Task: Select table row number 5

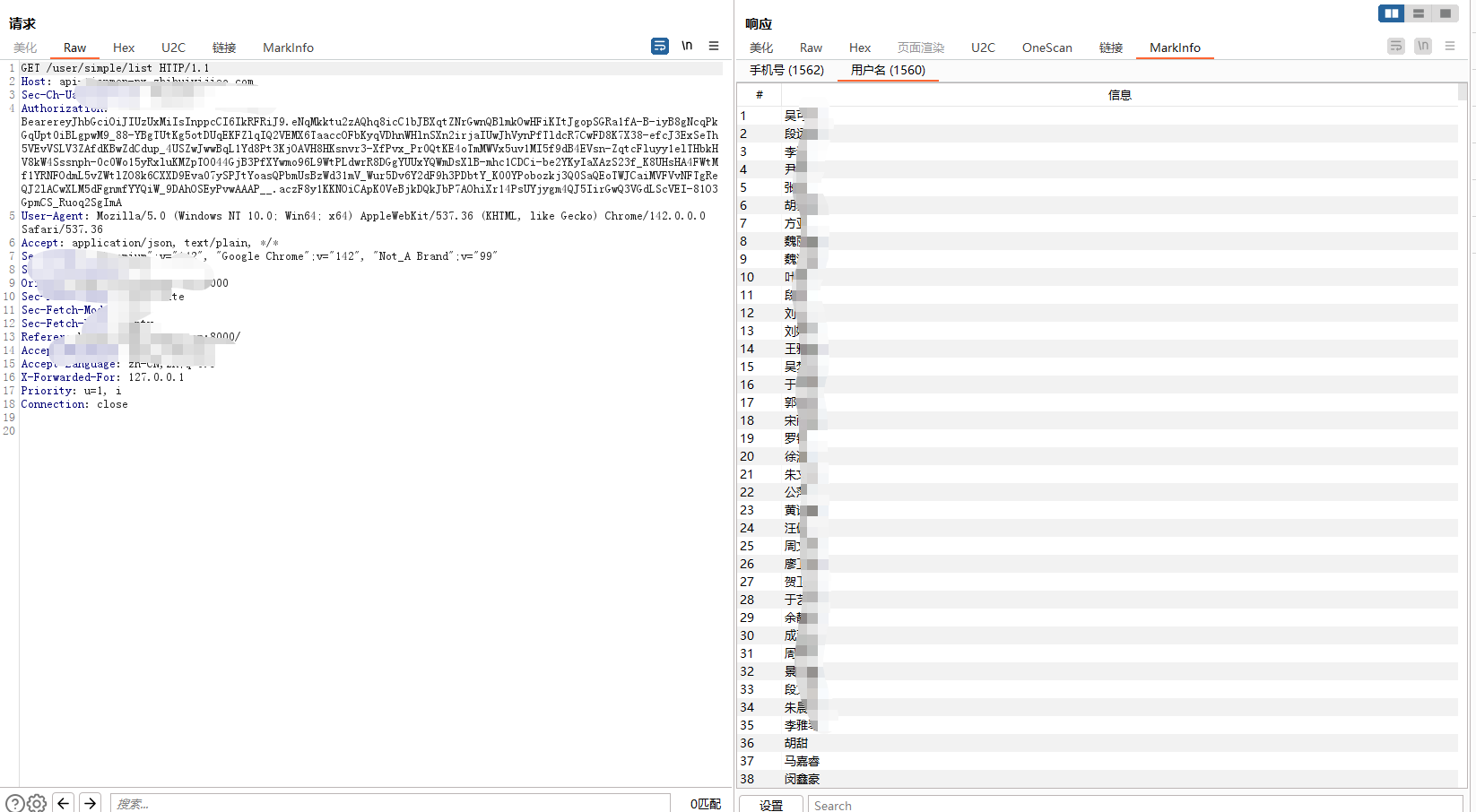Action: tap(1098, 187)
